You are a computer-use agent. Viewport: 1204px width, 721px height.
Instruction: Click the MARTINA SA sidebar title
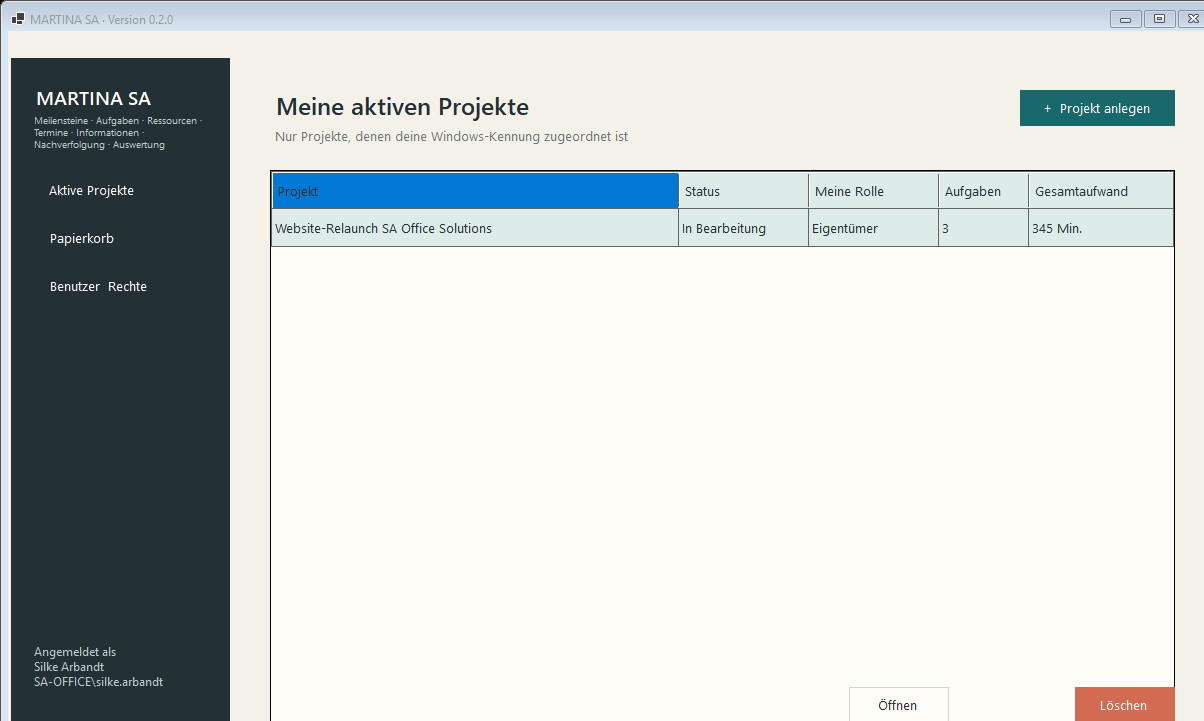point(93,99)
